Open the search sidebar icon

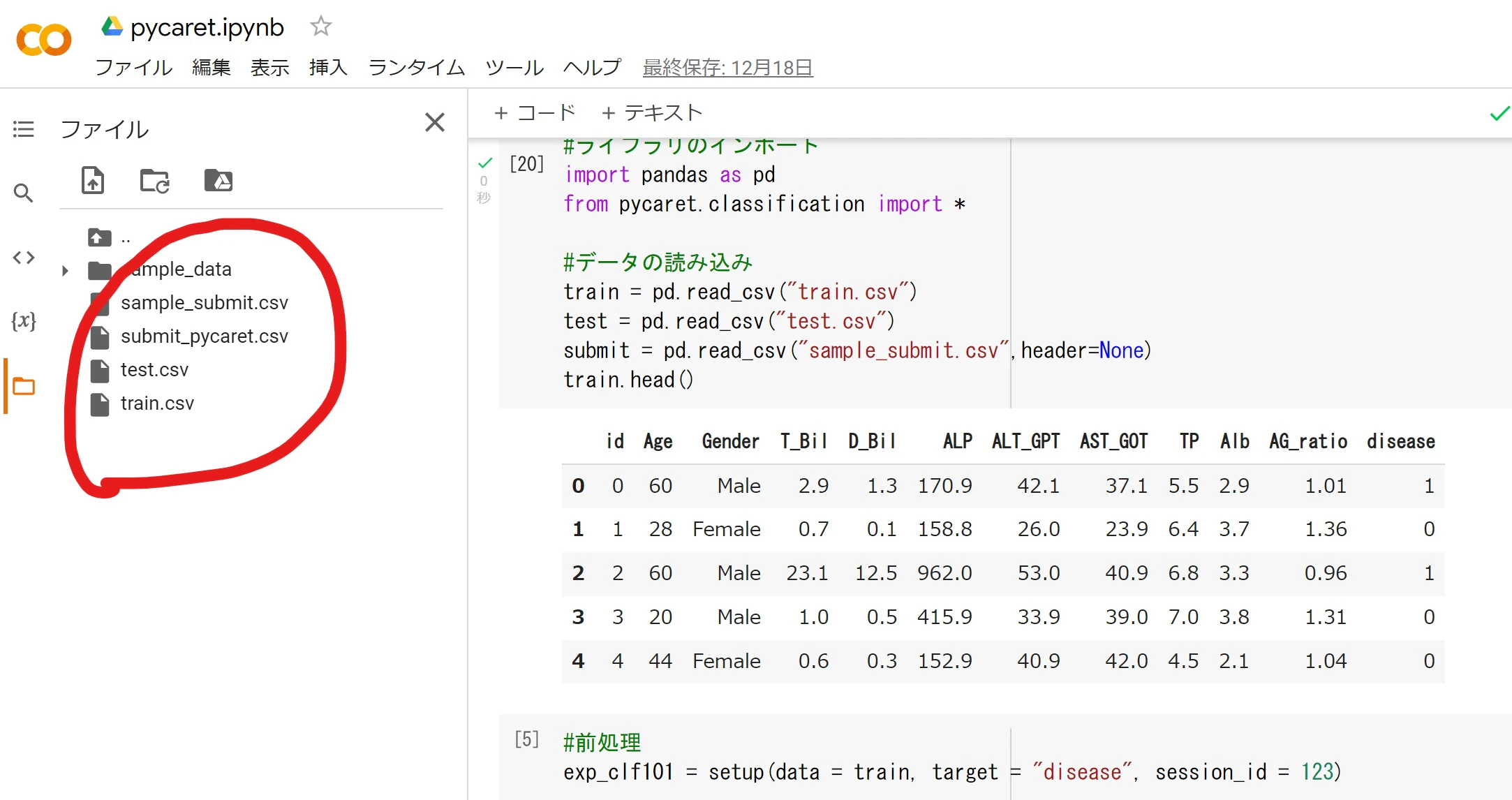click(x=23, y=193)
